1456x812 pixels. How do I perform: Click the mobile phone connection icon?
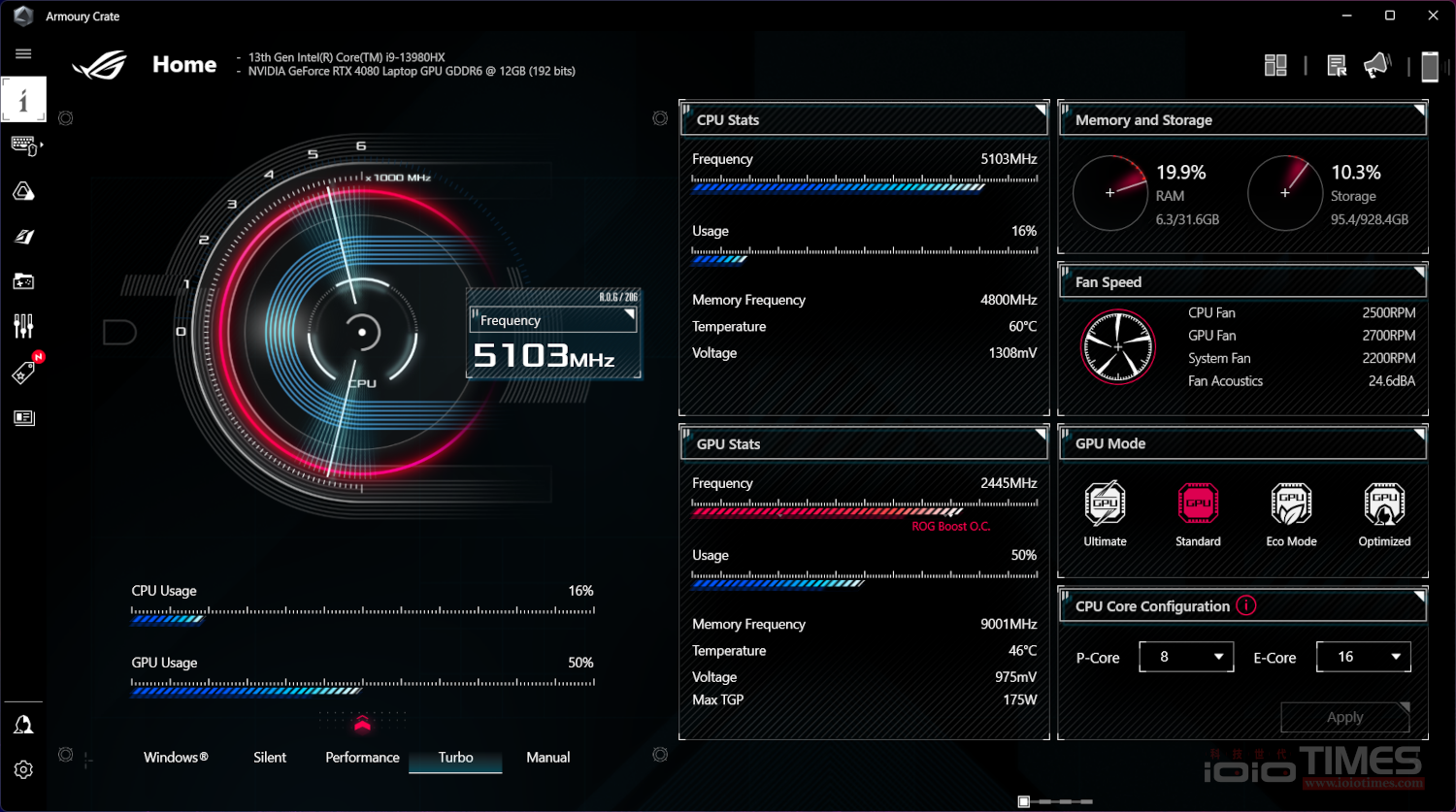pos(1430,66)
